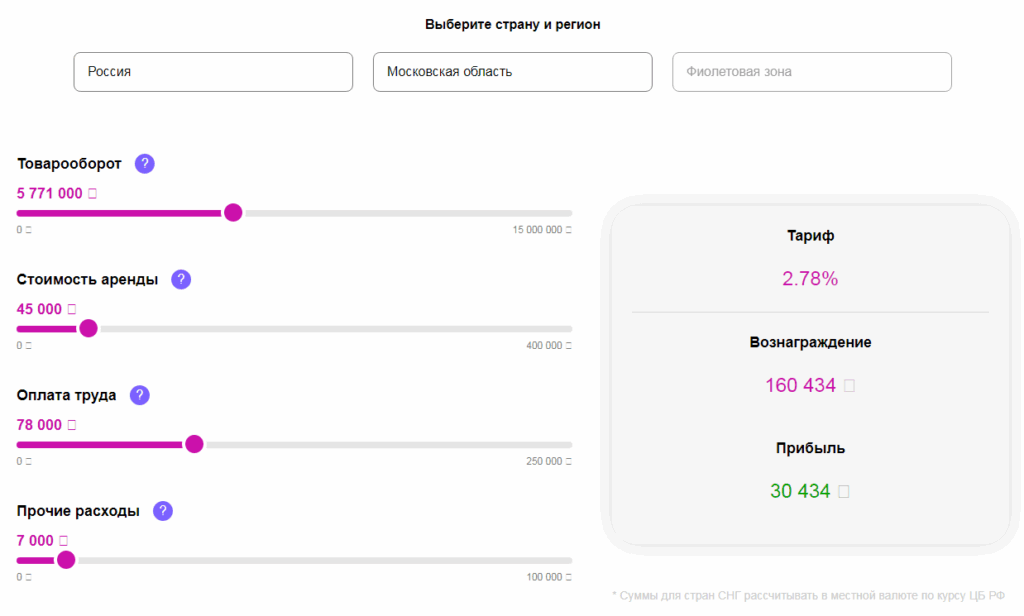
Task: Click the Оплата труда slider handle
Action: click(x=194, y=444)
